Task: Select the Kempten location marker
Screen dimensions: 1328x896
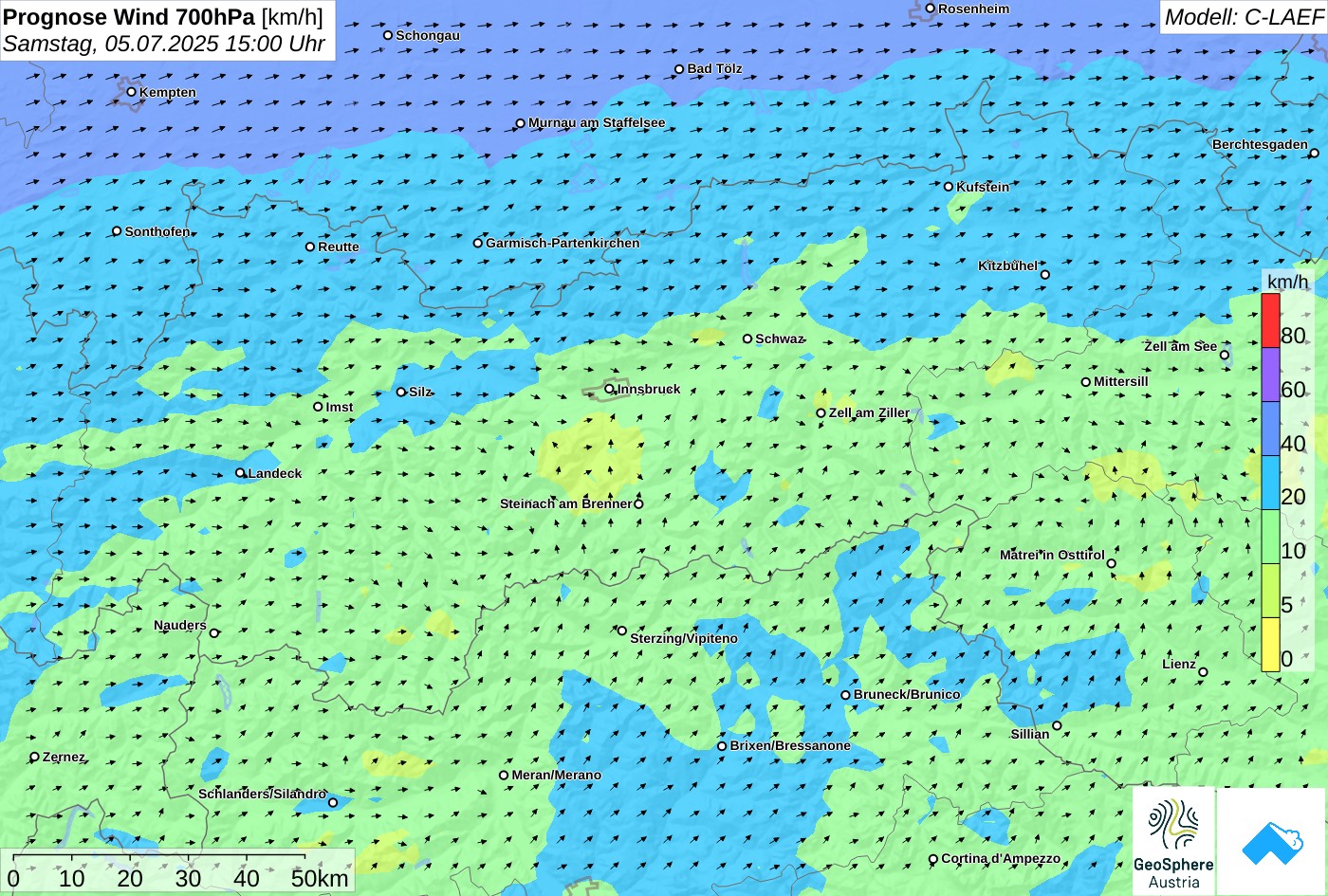Action: (132, 92)
